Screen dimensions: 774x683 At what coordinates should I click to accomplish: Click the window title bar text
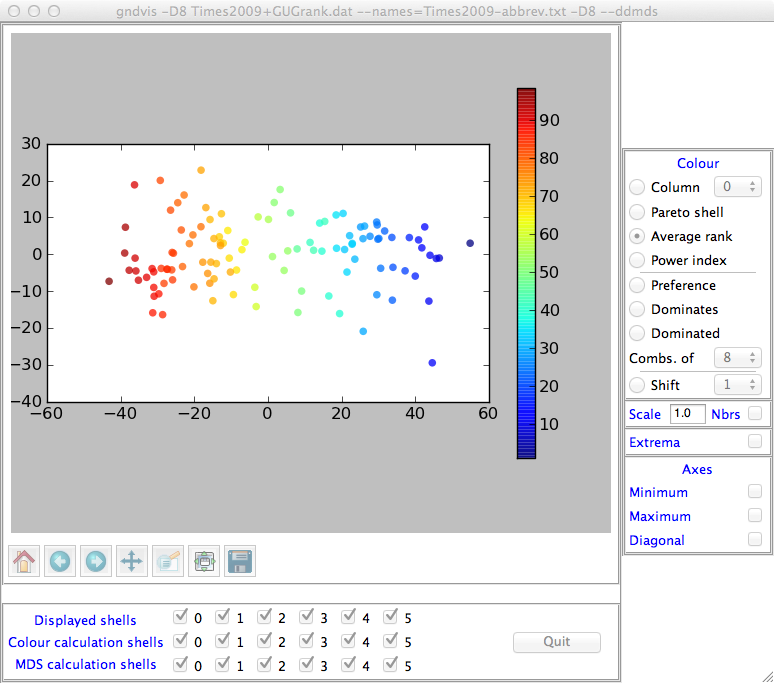tap(387, 11)
